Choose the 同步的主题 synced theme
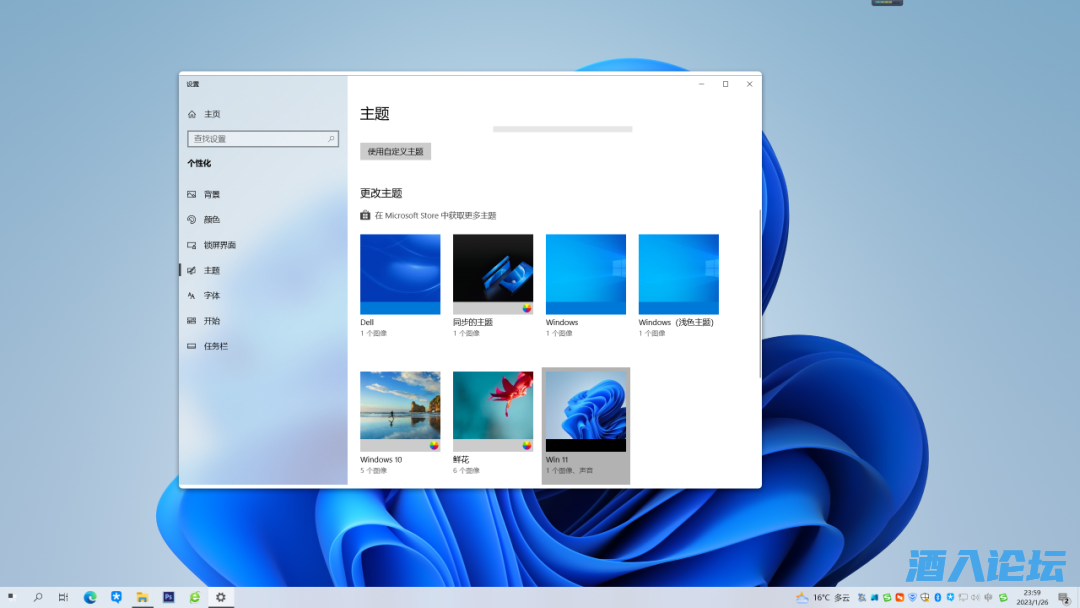This screenshot has width=1080, height=608. pyautogui.click(x=493, y=274)
